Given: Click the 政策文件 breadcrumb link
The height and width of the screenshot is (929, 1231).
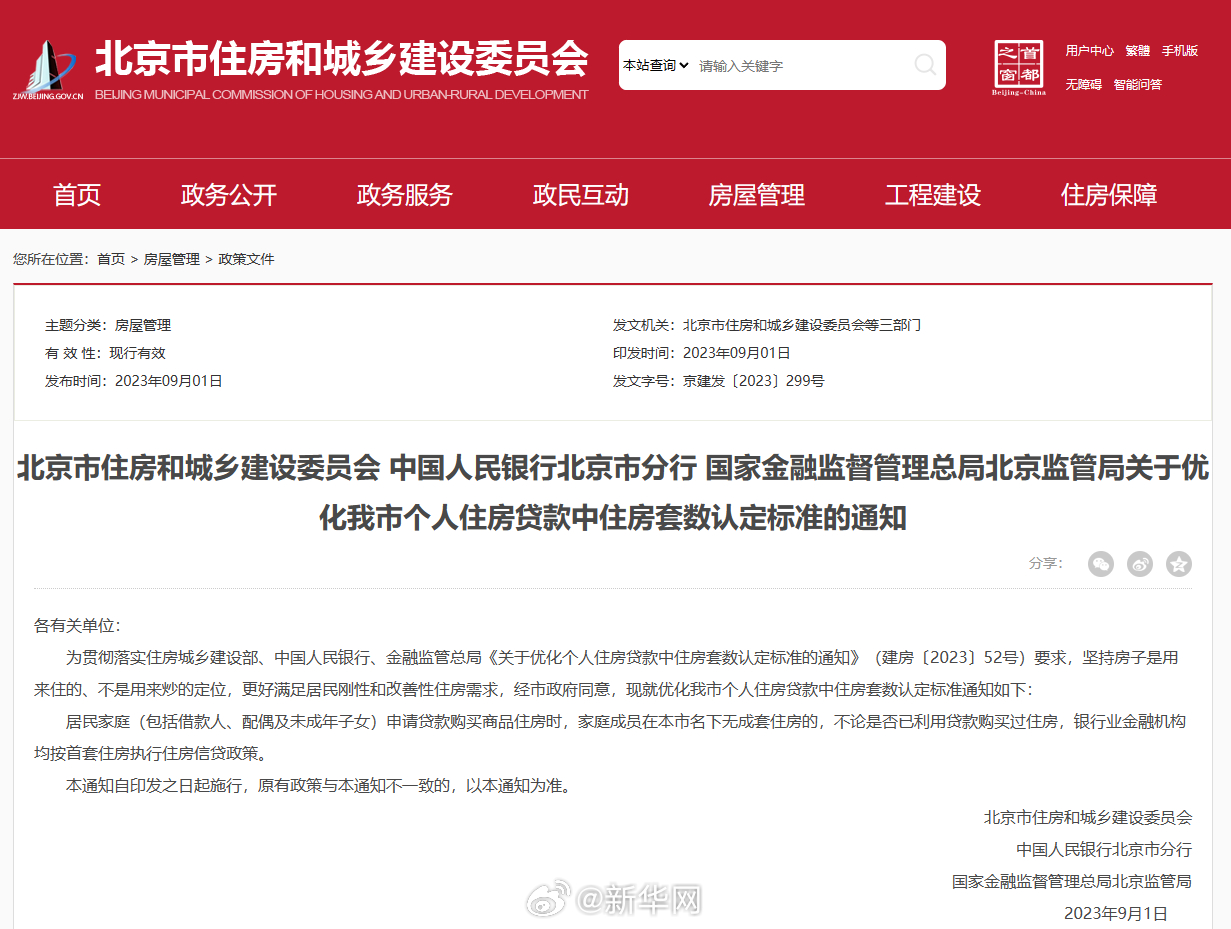Looking at the screenshot, I should pos(246,259).
